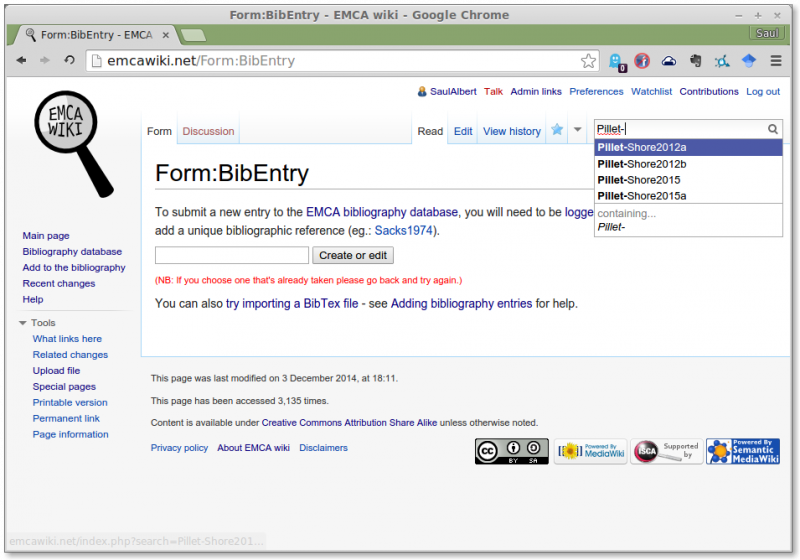800x560 pixels.
Task: Reload the page with the refresh icon
Action: [69, 60]
